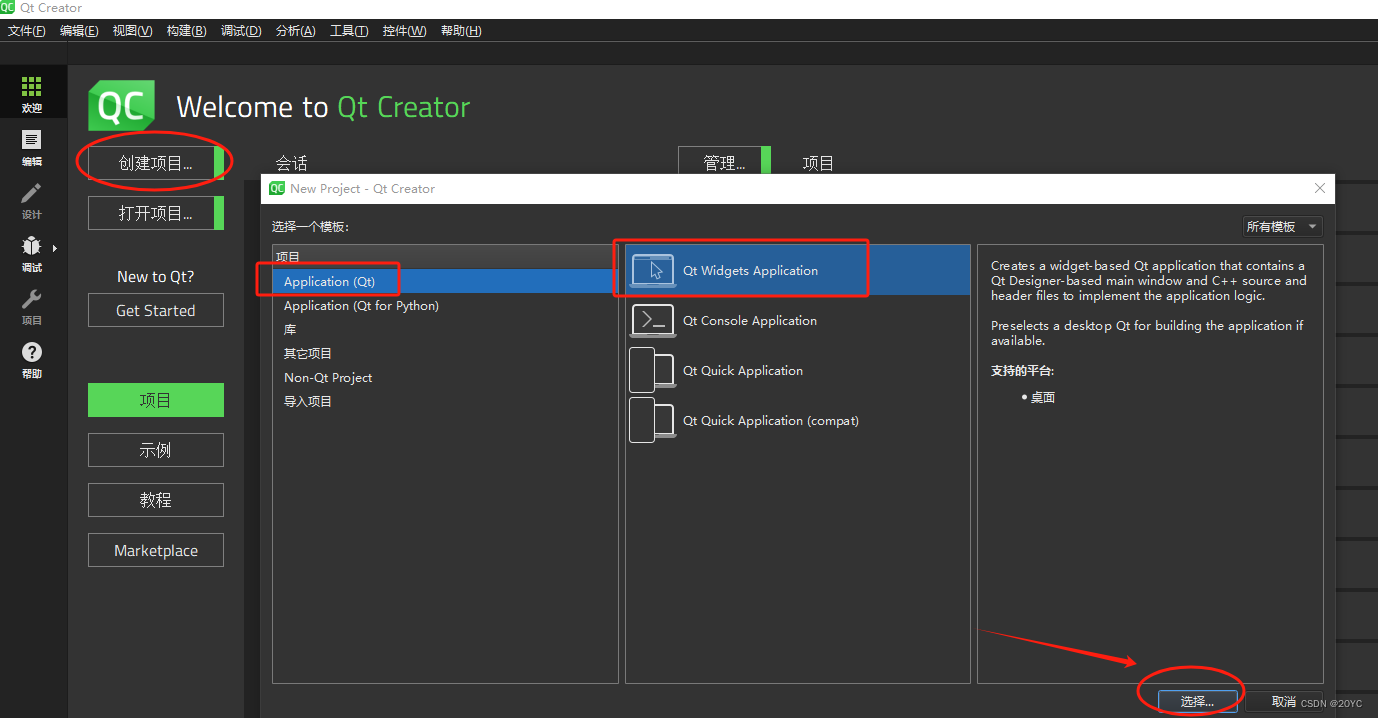
Task: Open the 控件(W) menu
Action: [404, 31]
